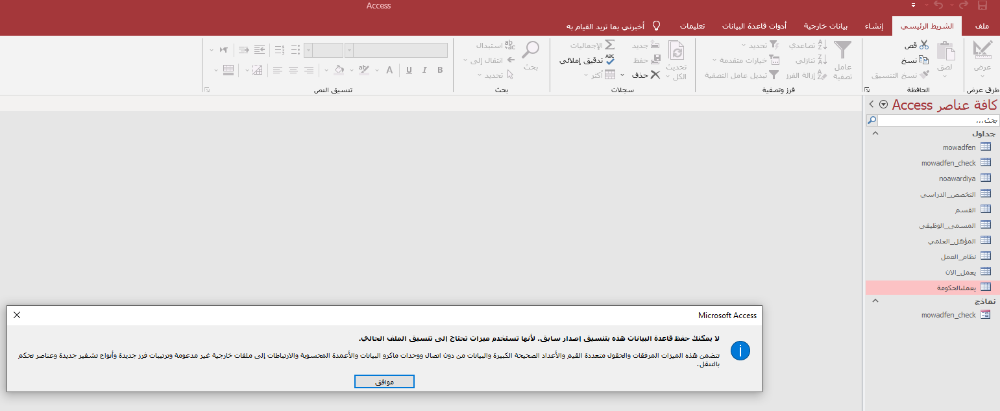Center text in text formatting group
The width and height of the screenshot is (1000, 411).
point(293,70)
